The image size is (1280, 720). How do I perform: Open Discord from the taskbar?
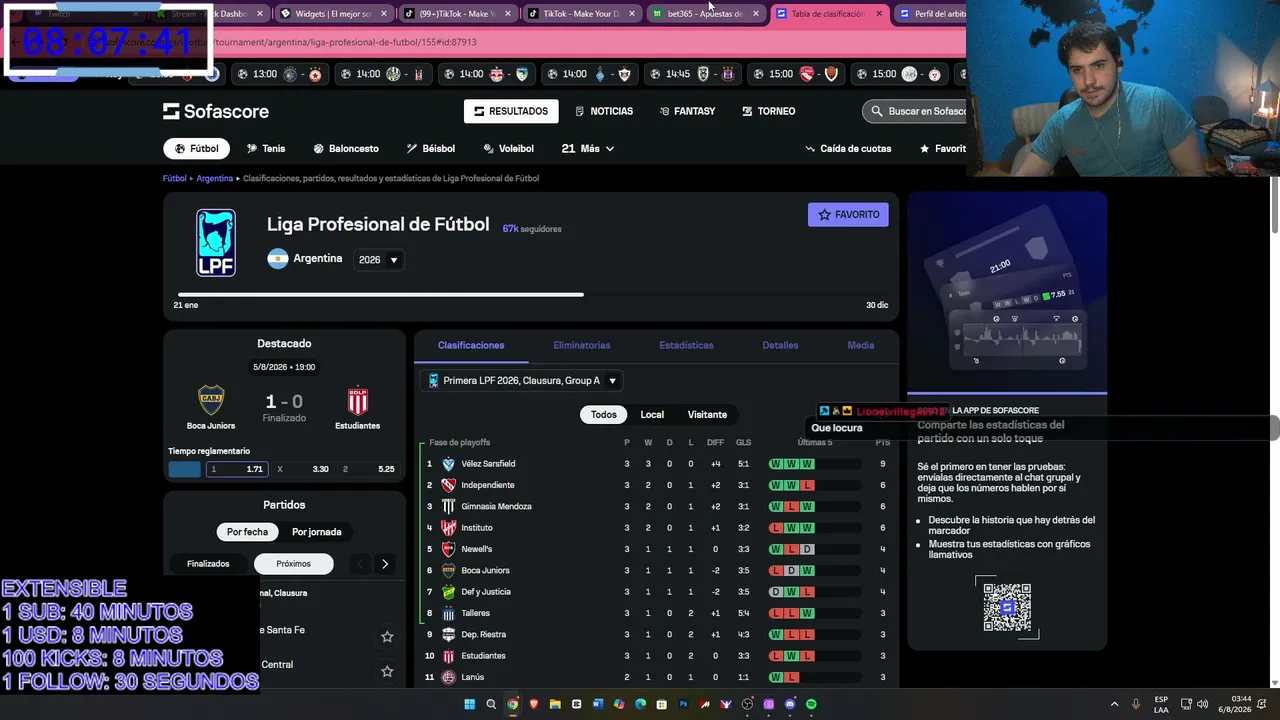coord(790,704)
